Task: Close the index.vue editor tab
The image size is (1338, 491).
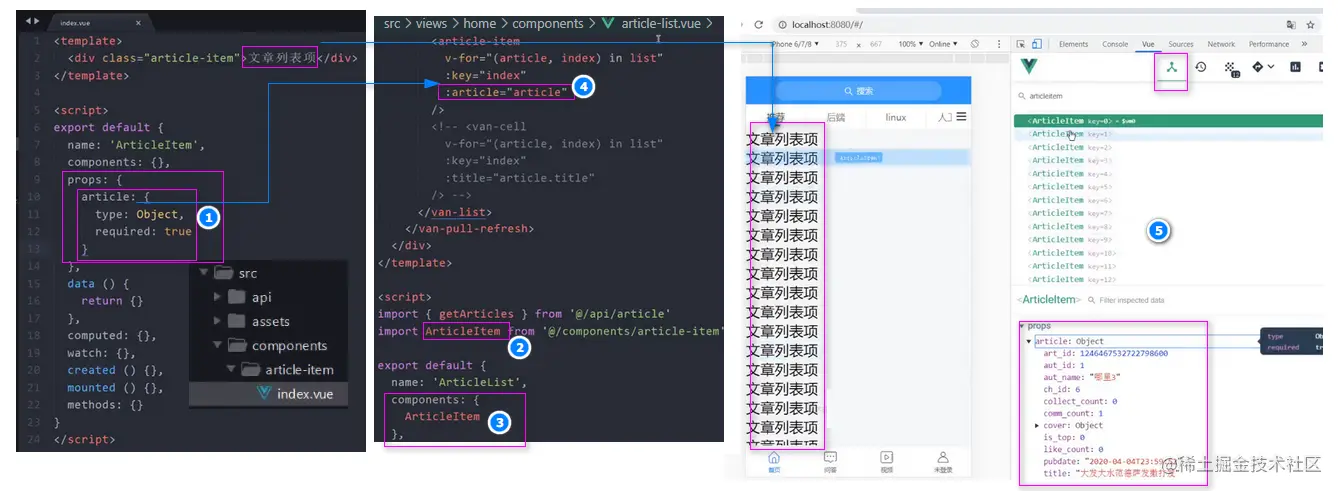Action: point(138,22)
